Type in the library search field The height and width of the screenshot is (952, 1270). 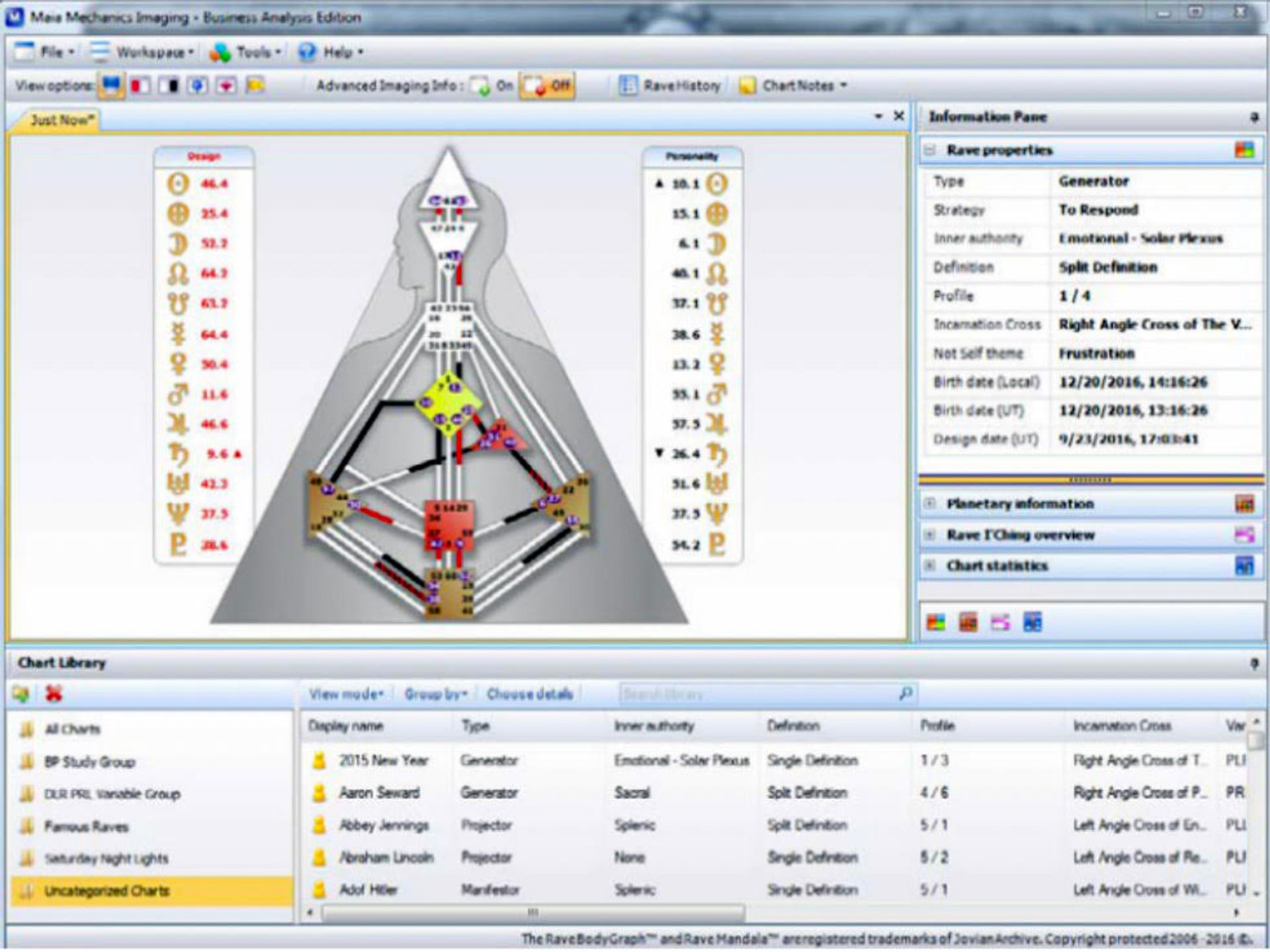(x=754, y=694)
